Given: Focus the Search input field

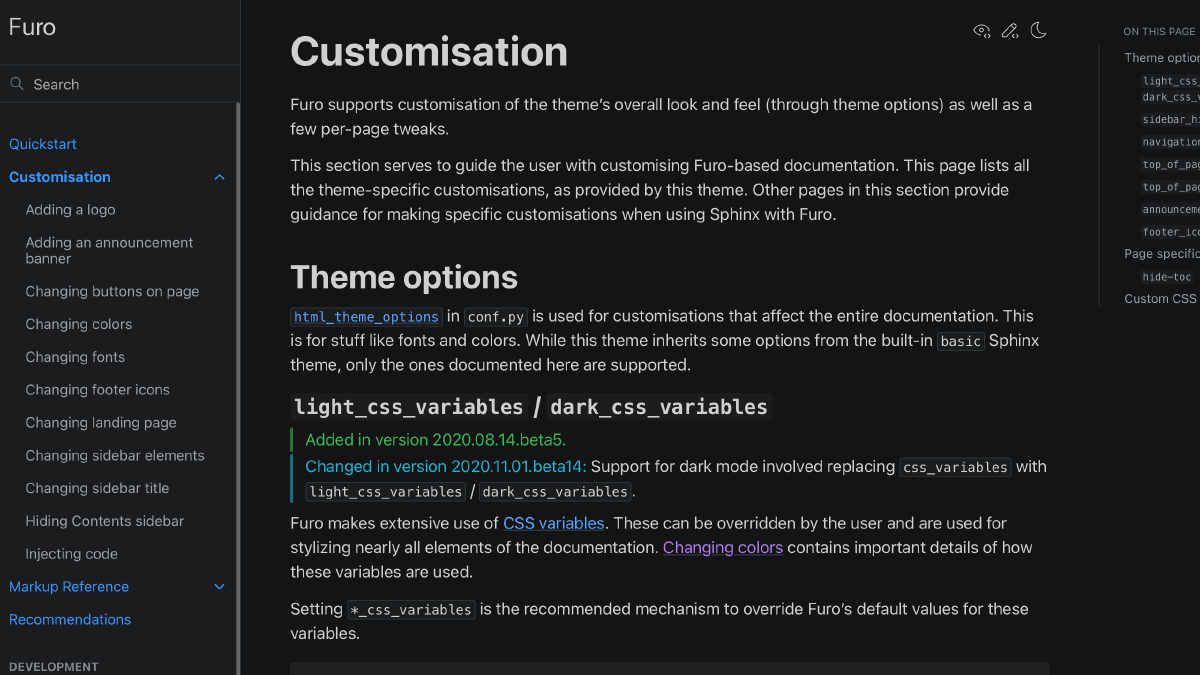Looking at the screenshot, I should click(120, 84).
